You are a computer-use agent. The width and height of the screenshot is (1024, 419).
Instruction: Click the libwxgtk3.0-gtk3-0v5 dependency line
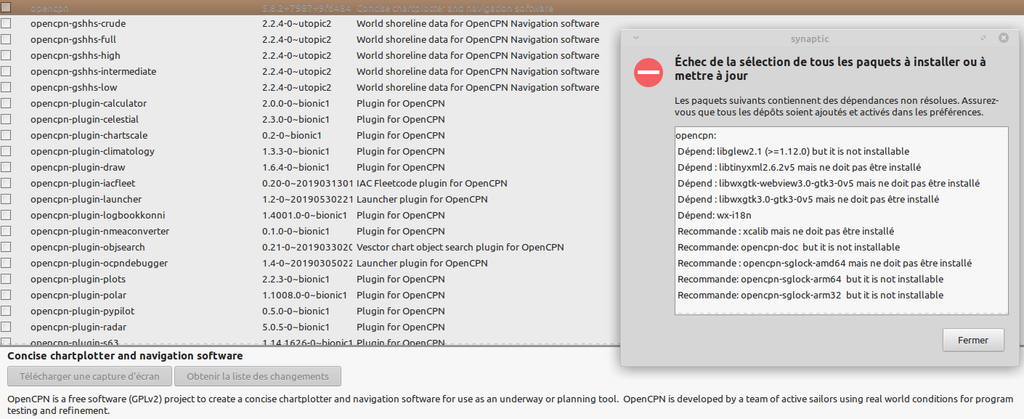(808, 199)
